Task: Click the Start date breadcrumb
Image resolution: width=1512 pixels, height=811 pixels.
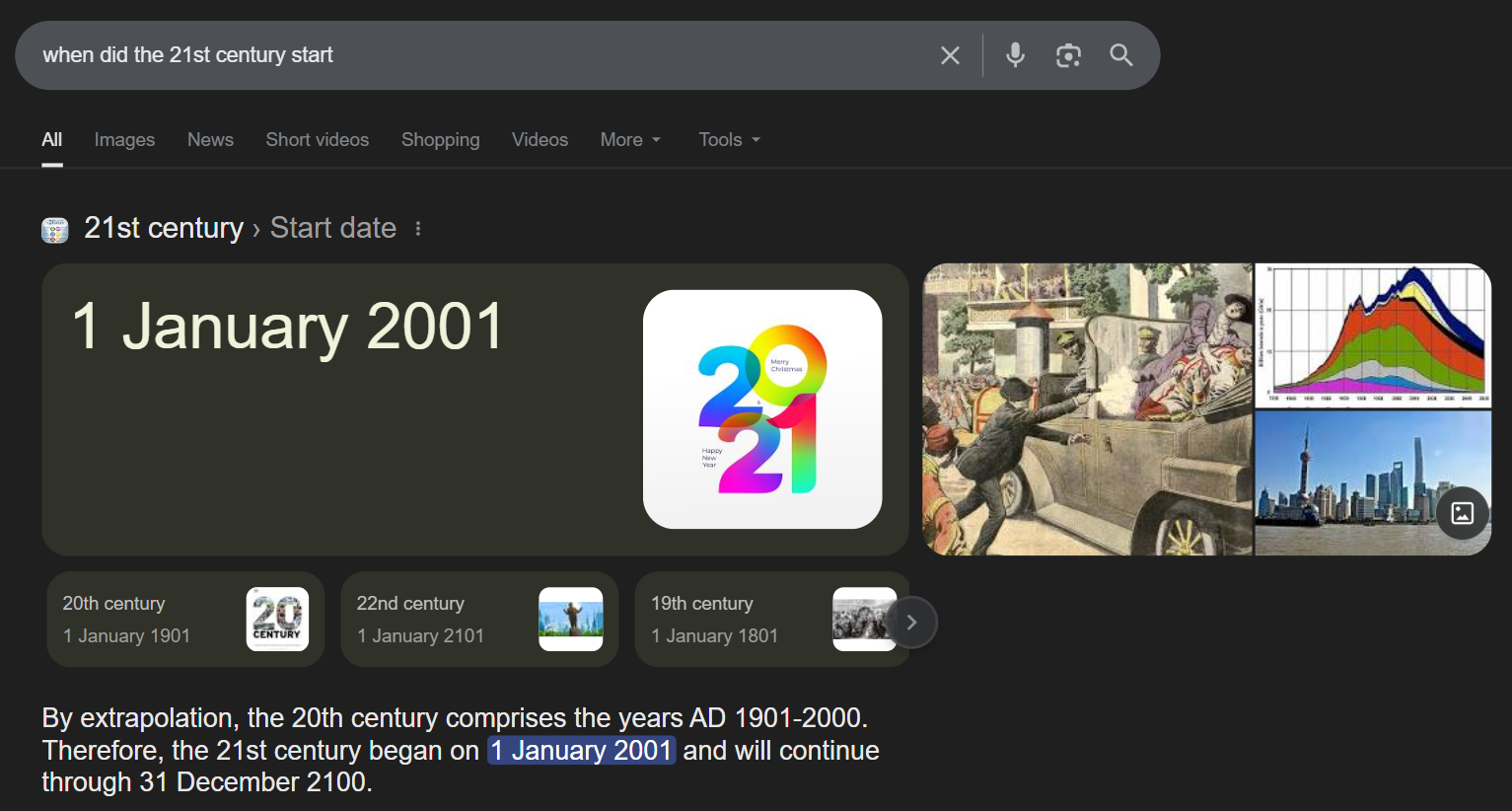Action: pyautogui.click(x=333, y=228)
